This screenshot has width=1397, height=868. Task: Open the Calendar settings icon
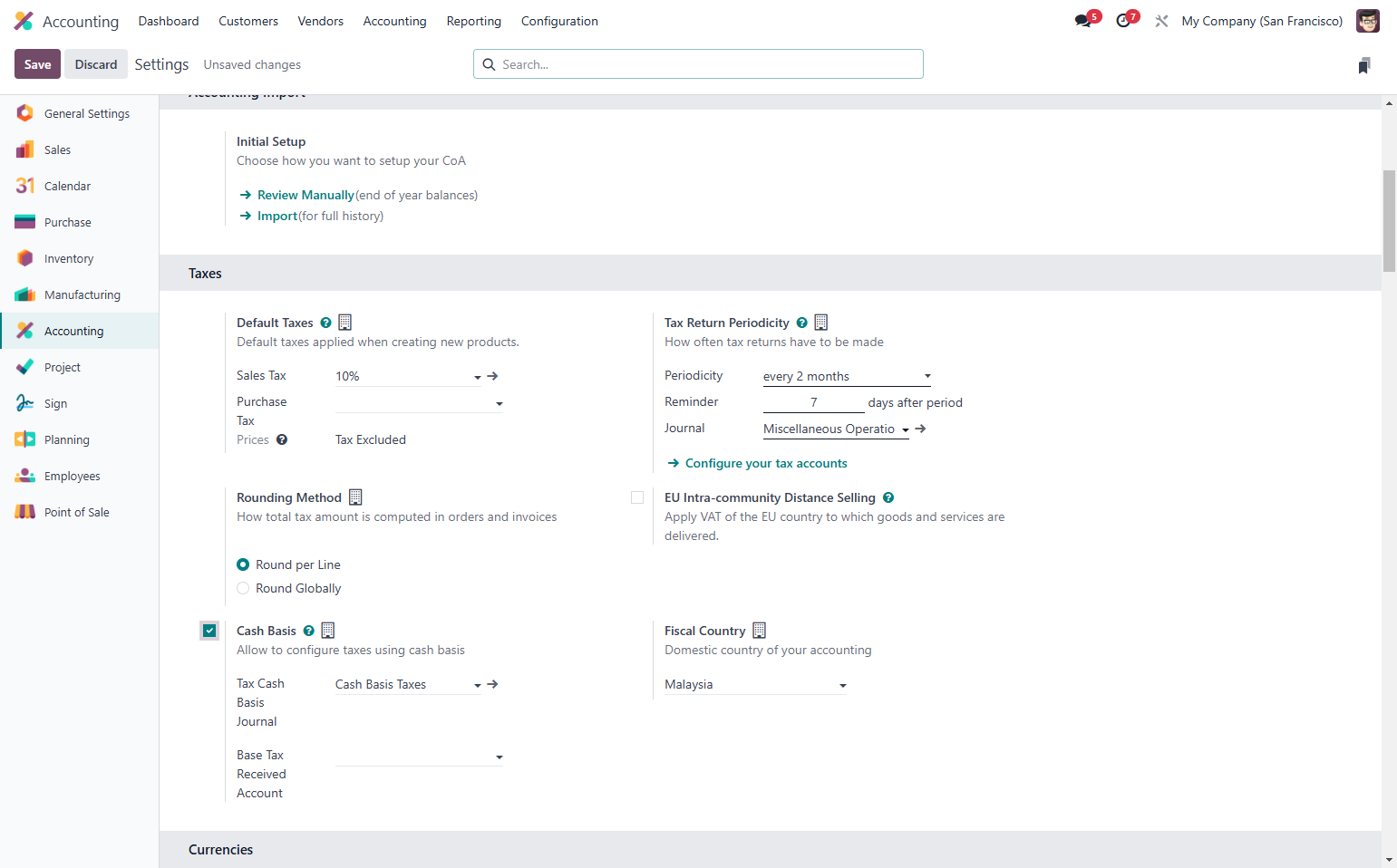[25, 186]
